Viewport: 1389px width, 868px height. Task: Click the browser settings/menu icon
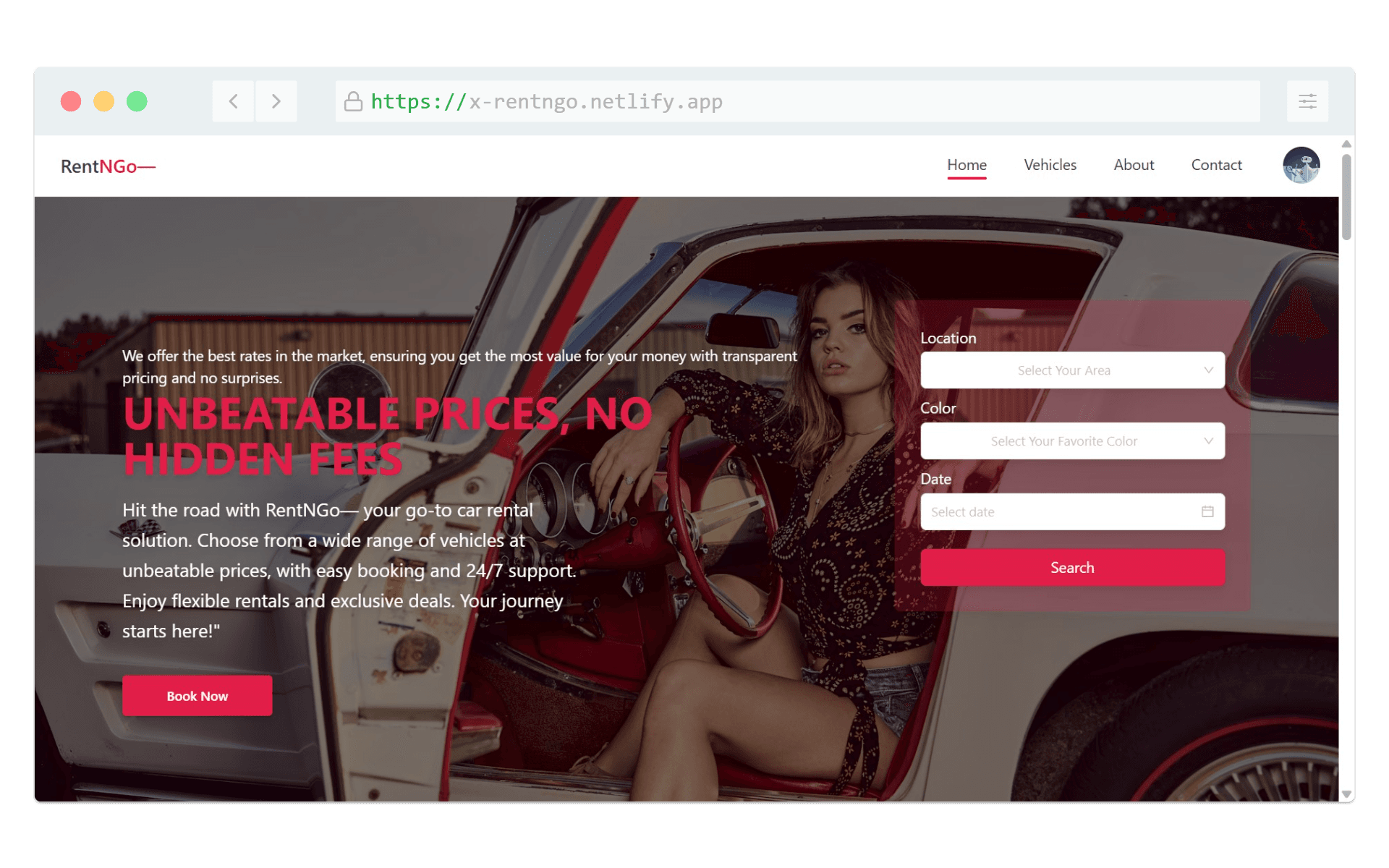pyautogui.click(x=1308, y=102)
